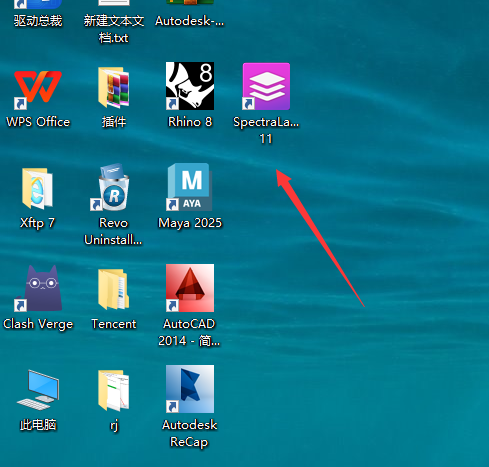The image size is (489, 467).
Task: Click the 驱动总裁 icon label
Action: pyautogui.click(x=38, y=21)
